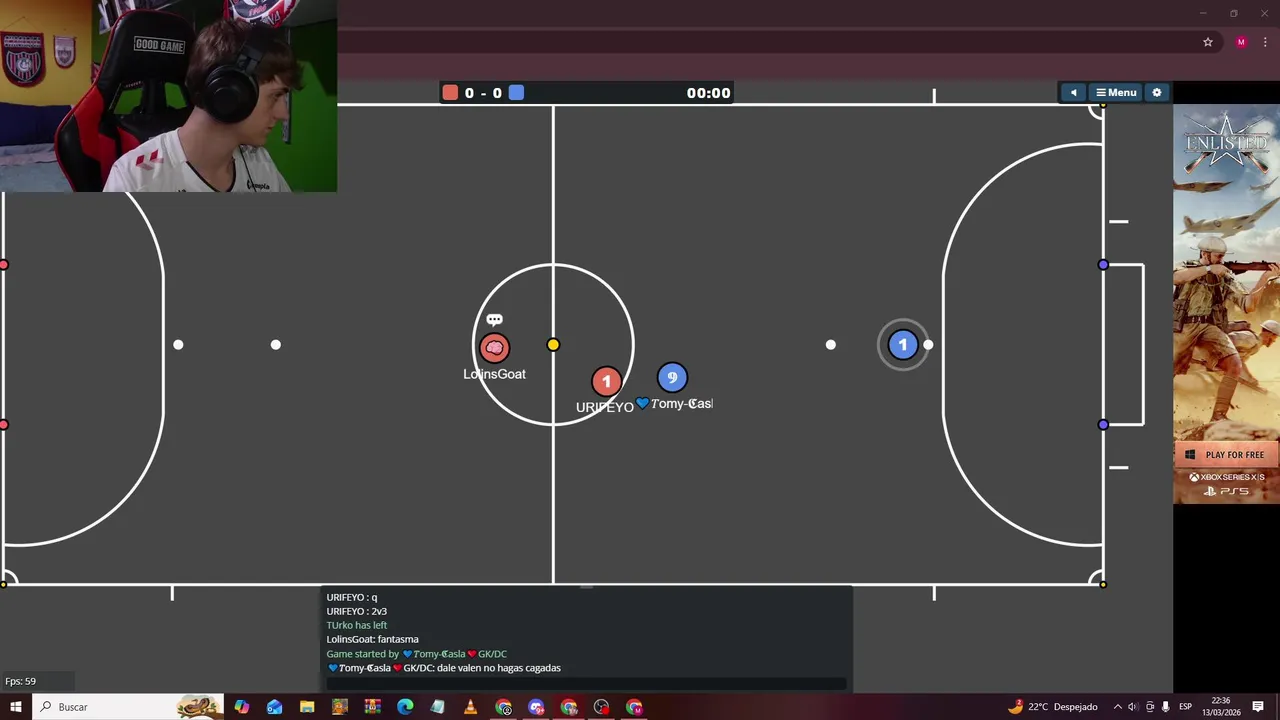
Task: Switch the ESP keyboard language indicator
Action: (x=1185, y=707)
